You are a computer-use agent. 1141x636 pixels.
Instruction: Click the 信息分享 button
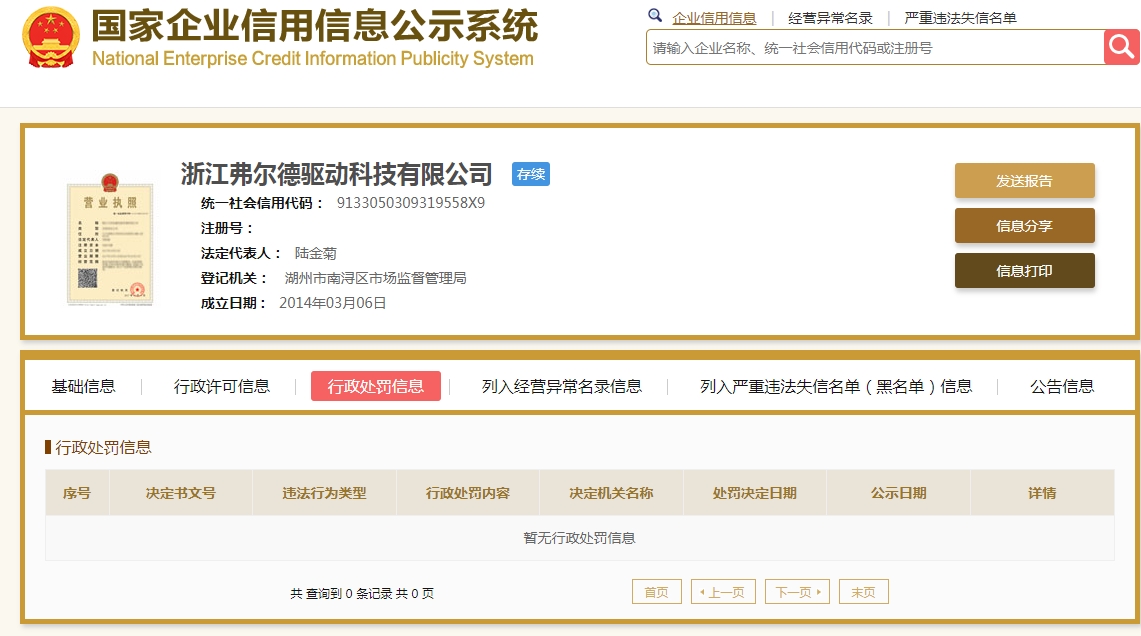point(1025,226)
